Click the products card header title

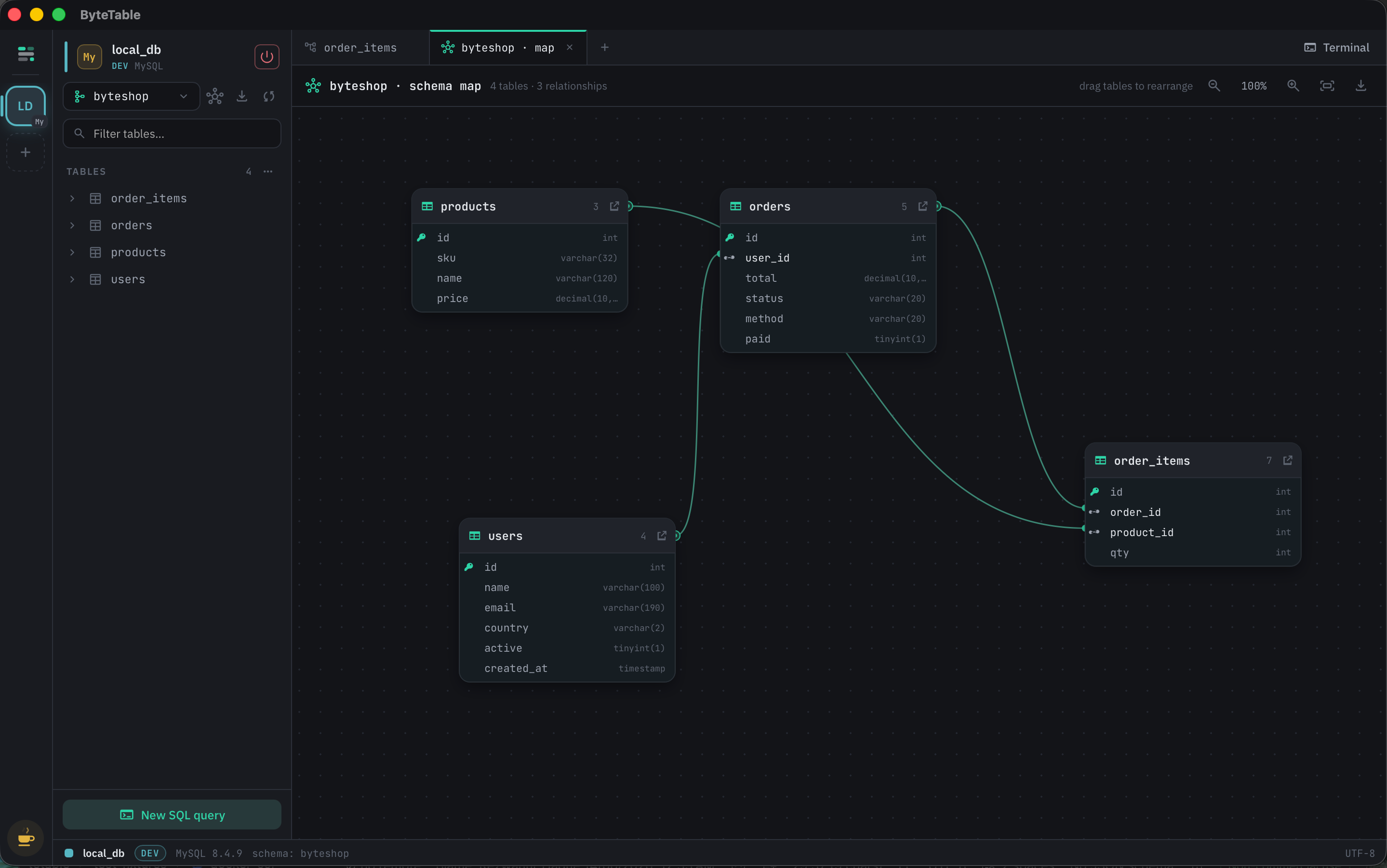tap(467, 206)
